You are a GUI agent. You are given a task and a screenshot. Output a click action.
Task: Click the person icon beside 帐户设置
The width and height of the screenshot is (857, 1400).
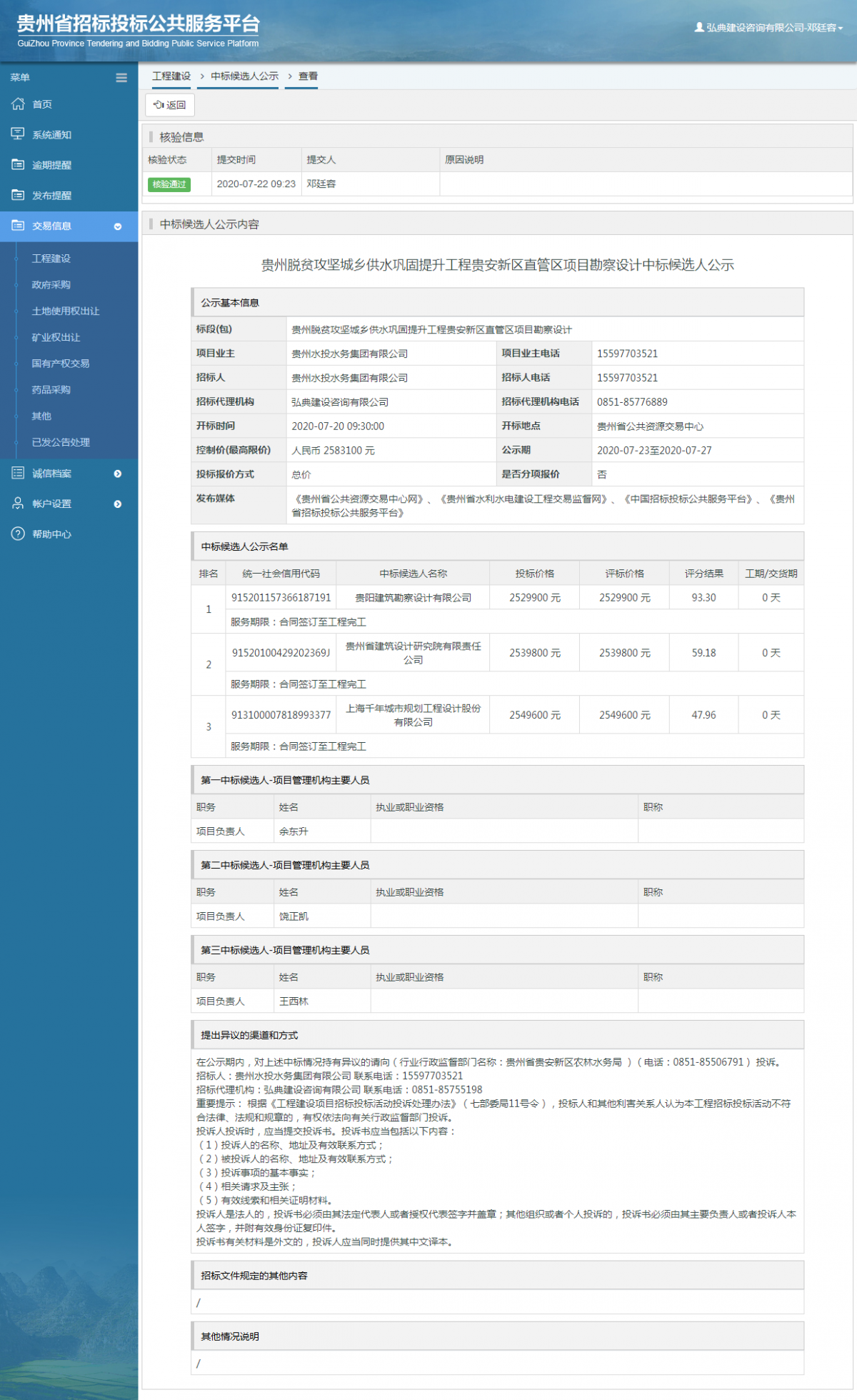click(18, 504)
